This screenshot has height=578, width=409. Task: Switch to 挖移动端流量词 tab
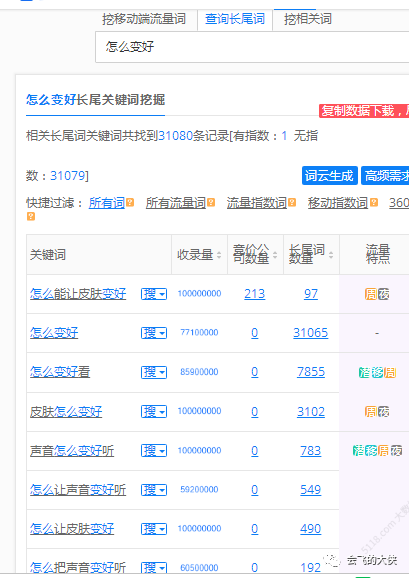144,19
